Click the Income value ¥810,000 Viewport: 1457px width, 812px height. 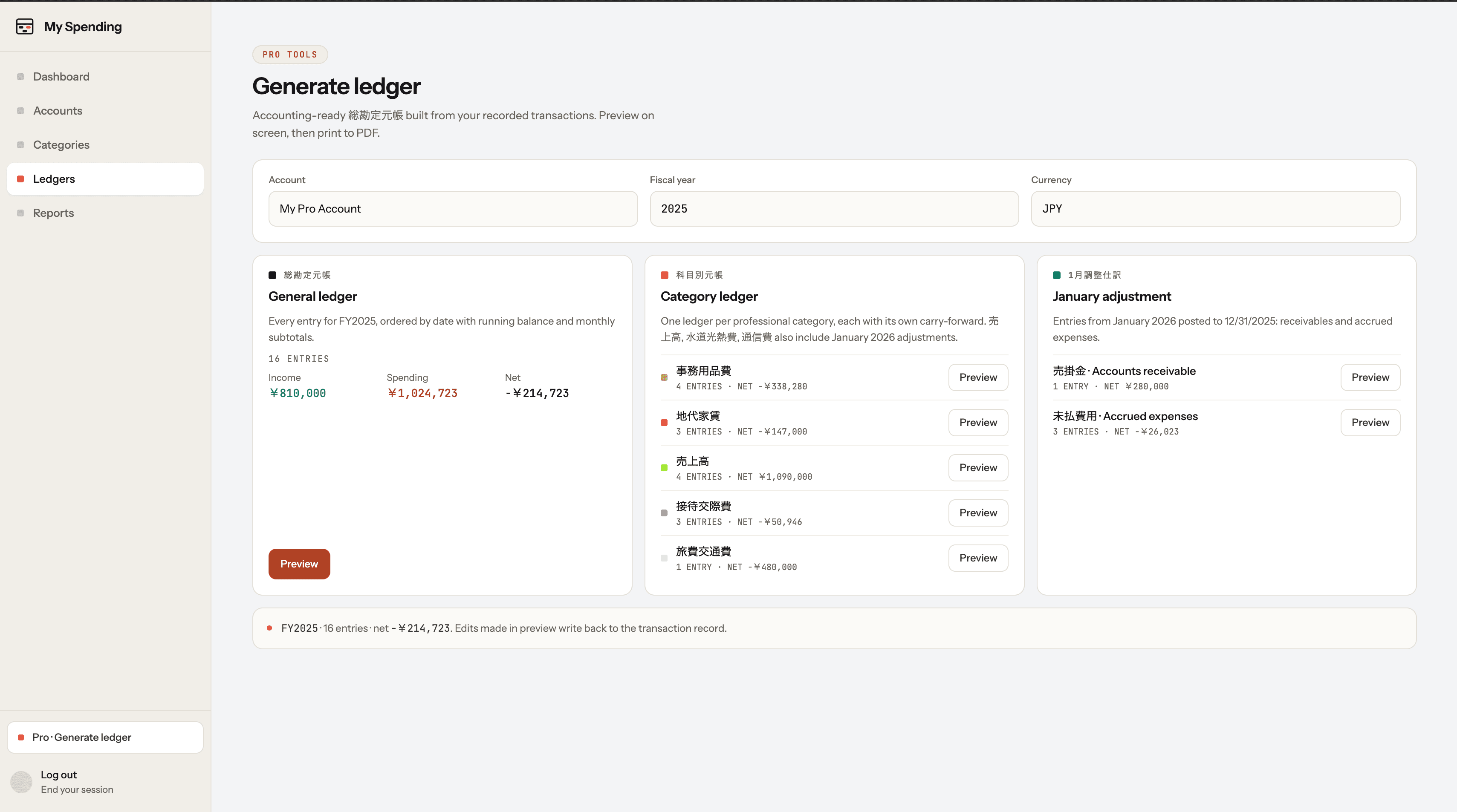pyautogui.click(x=298, y=393)
